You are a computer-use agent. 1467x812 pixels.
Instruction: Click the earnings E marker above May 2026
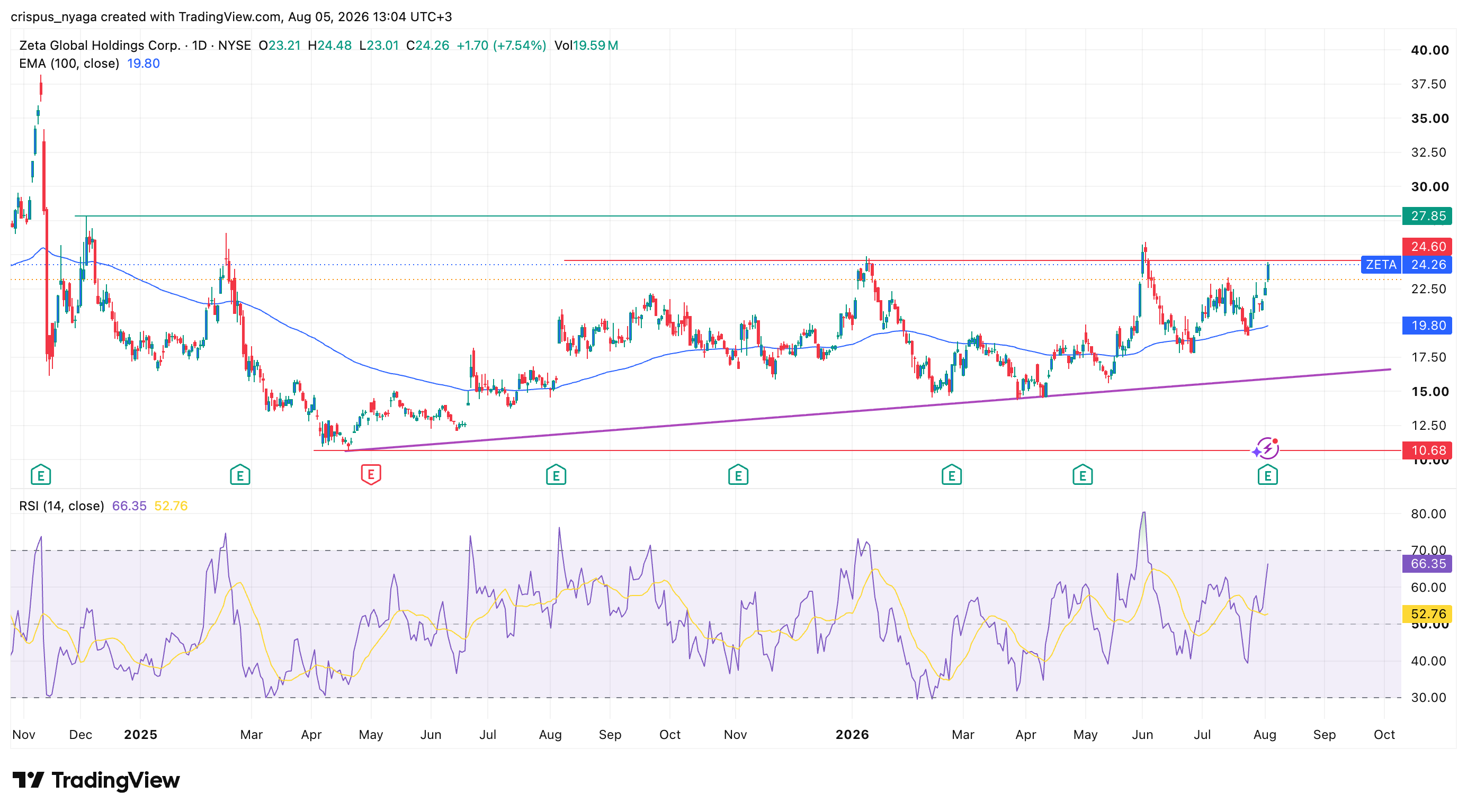1083,475
